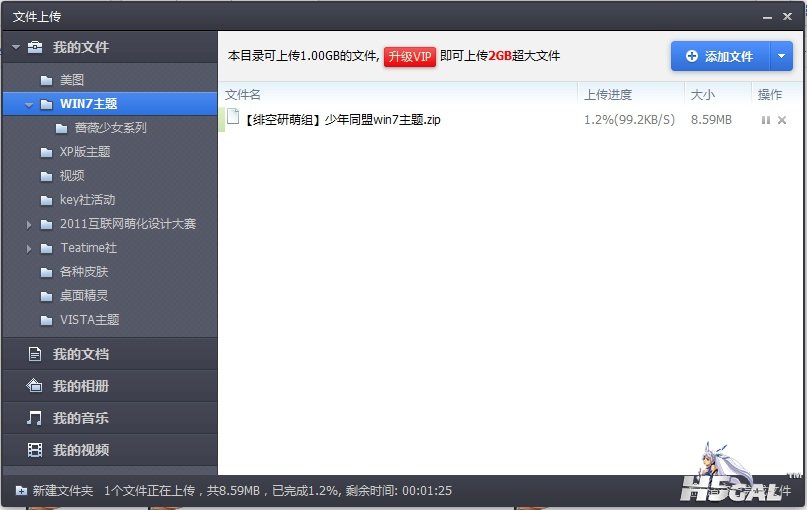Click the album icon beside 我的相册

(x=34, y=385)
